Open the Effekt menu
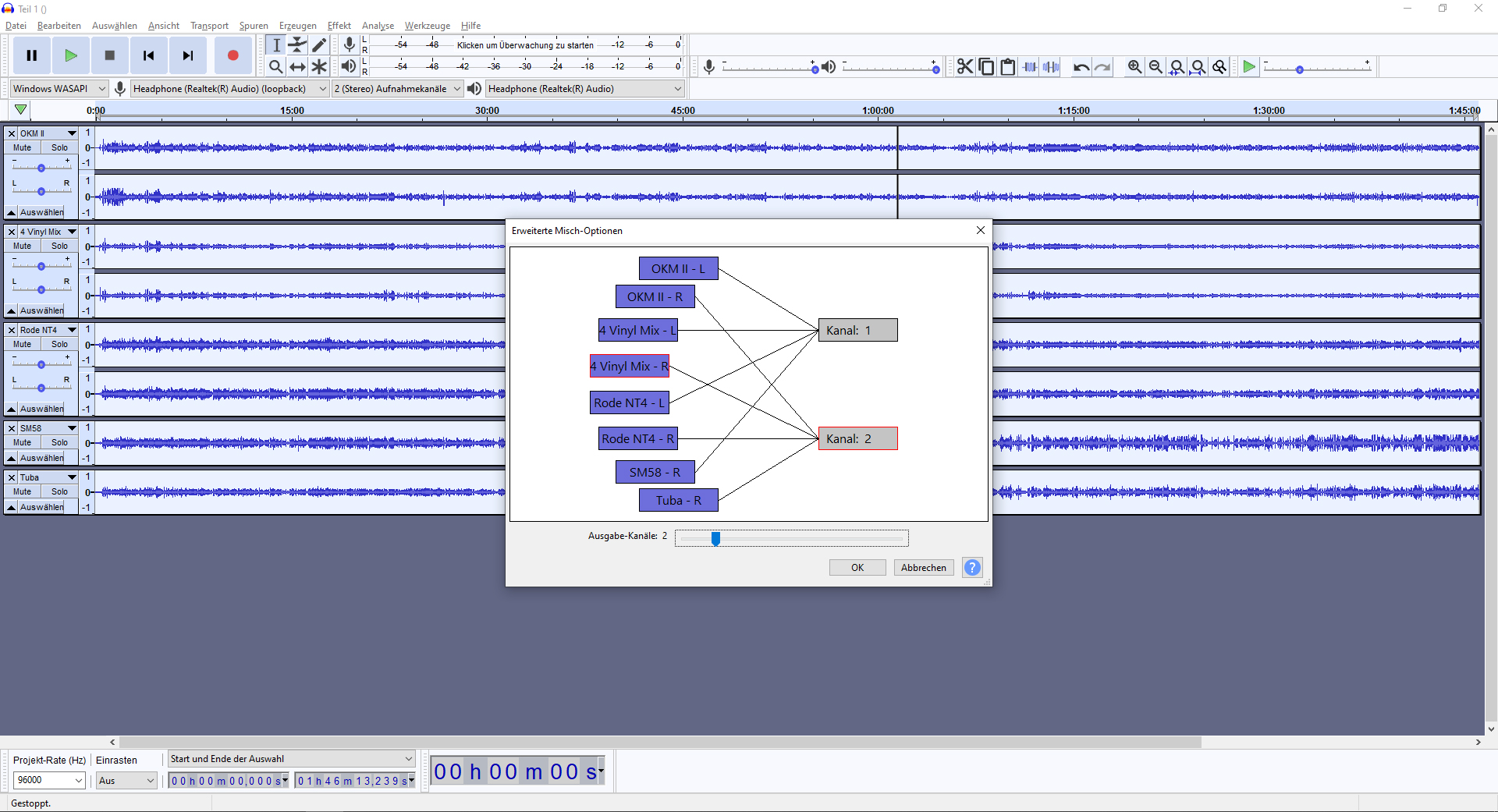Viewport: 1498px width, 812px height. pos(339,26)
